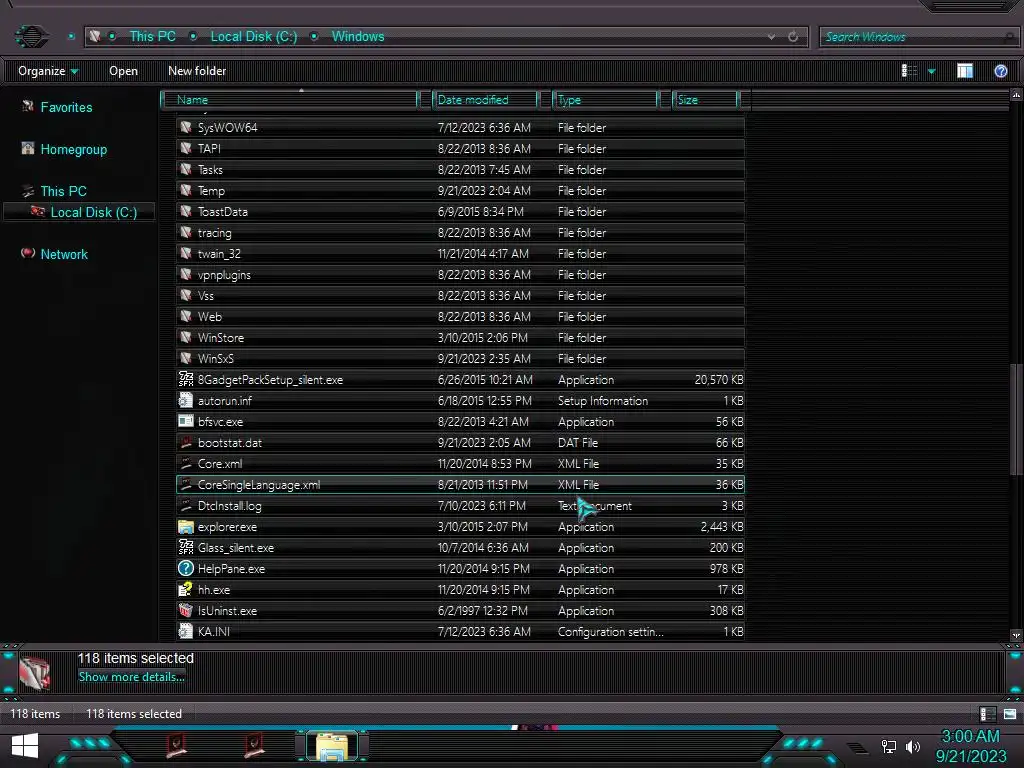Select the WinStore folder name
1024x768 pixels.
221,338
